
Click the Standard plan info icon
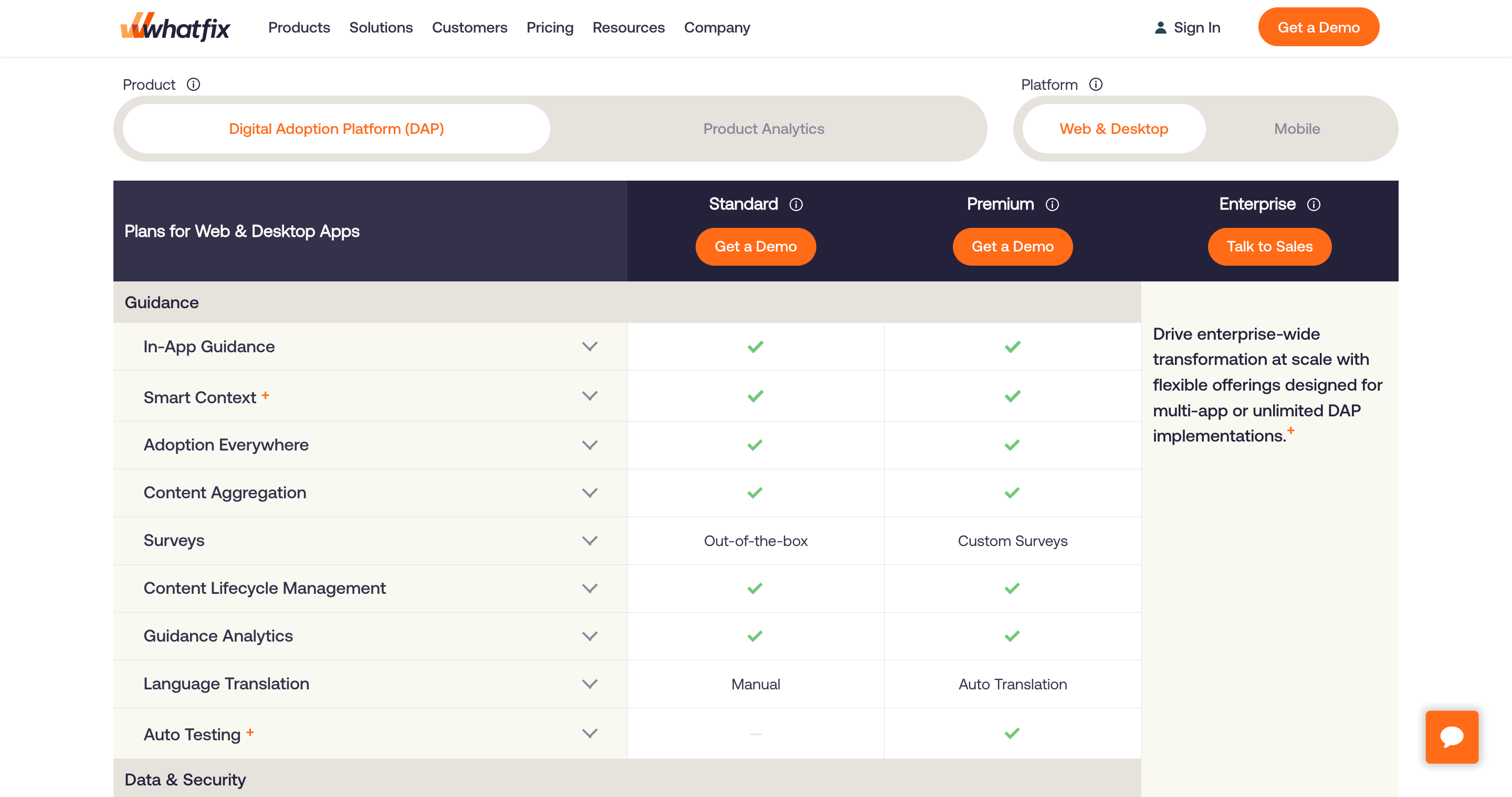coord(796,204)
